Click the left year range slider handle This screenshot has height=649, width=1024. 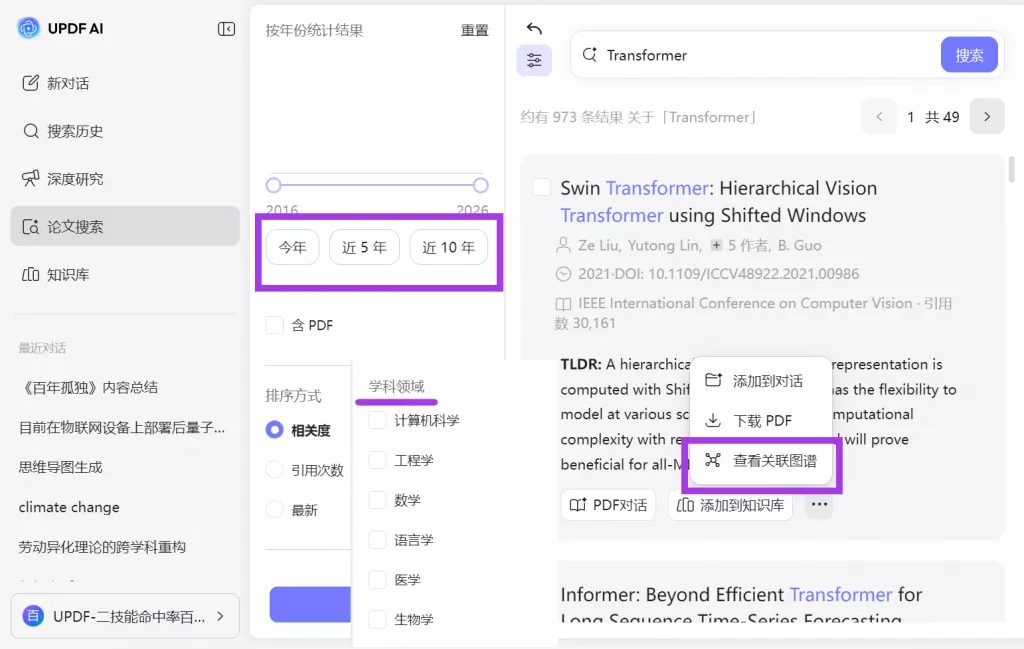pos(273,185)
